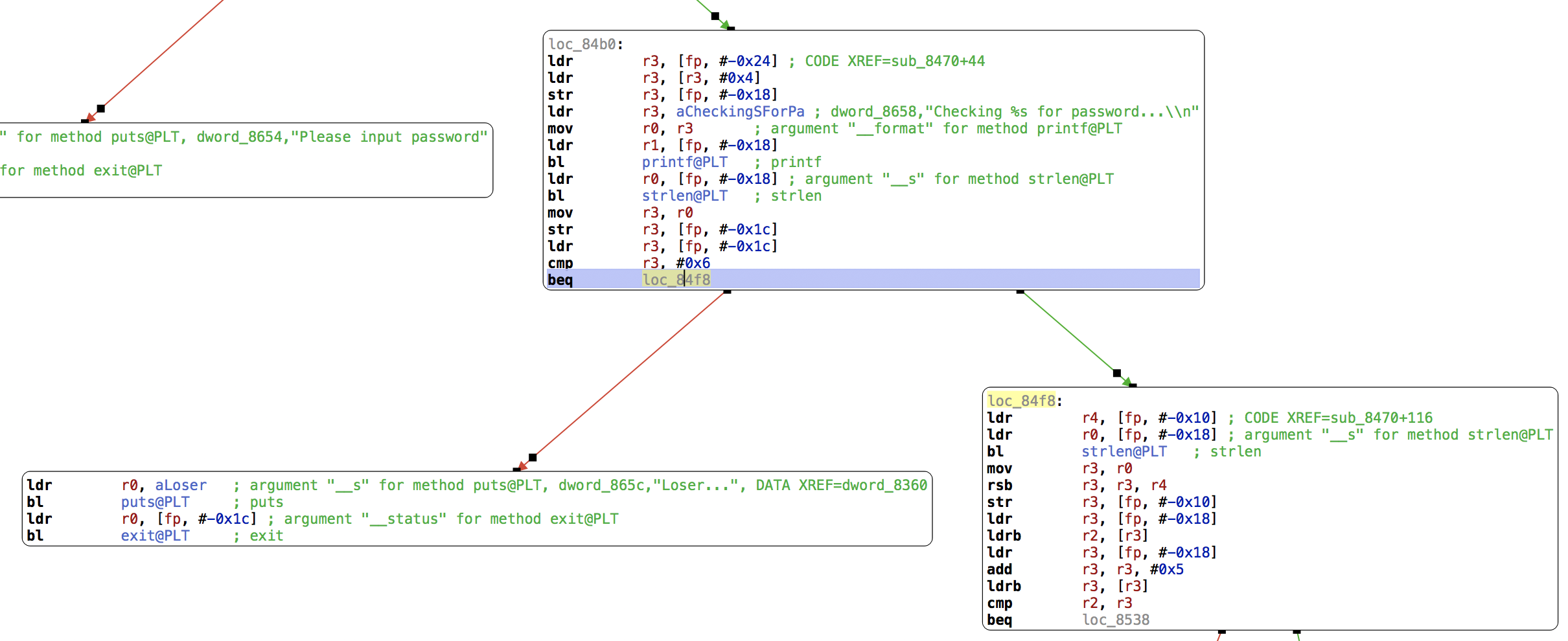Select the aLoser string reference

[x=180, y=485]
